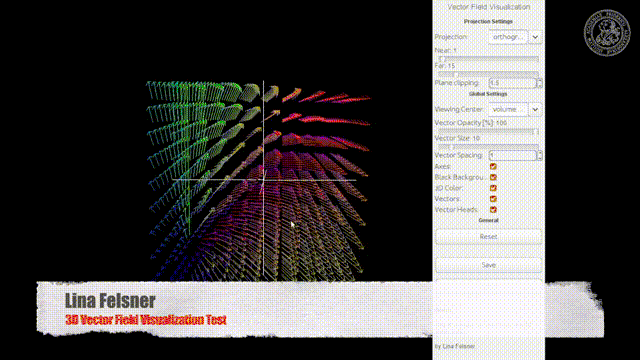Click the Near clipping slider
Viewport: 640px width, 360px height.
click(x=489, y=59)
